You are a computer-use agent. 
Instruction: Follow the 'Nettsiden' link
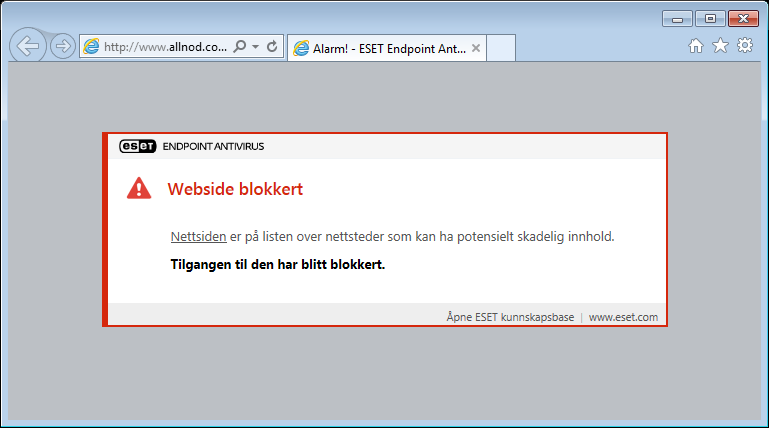click(199, 237)
